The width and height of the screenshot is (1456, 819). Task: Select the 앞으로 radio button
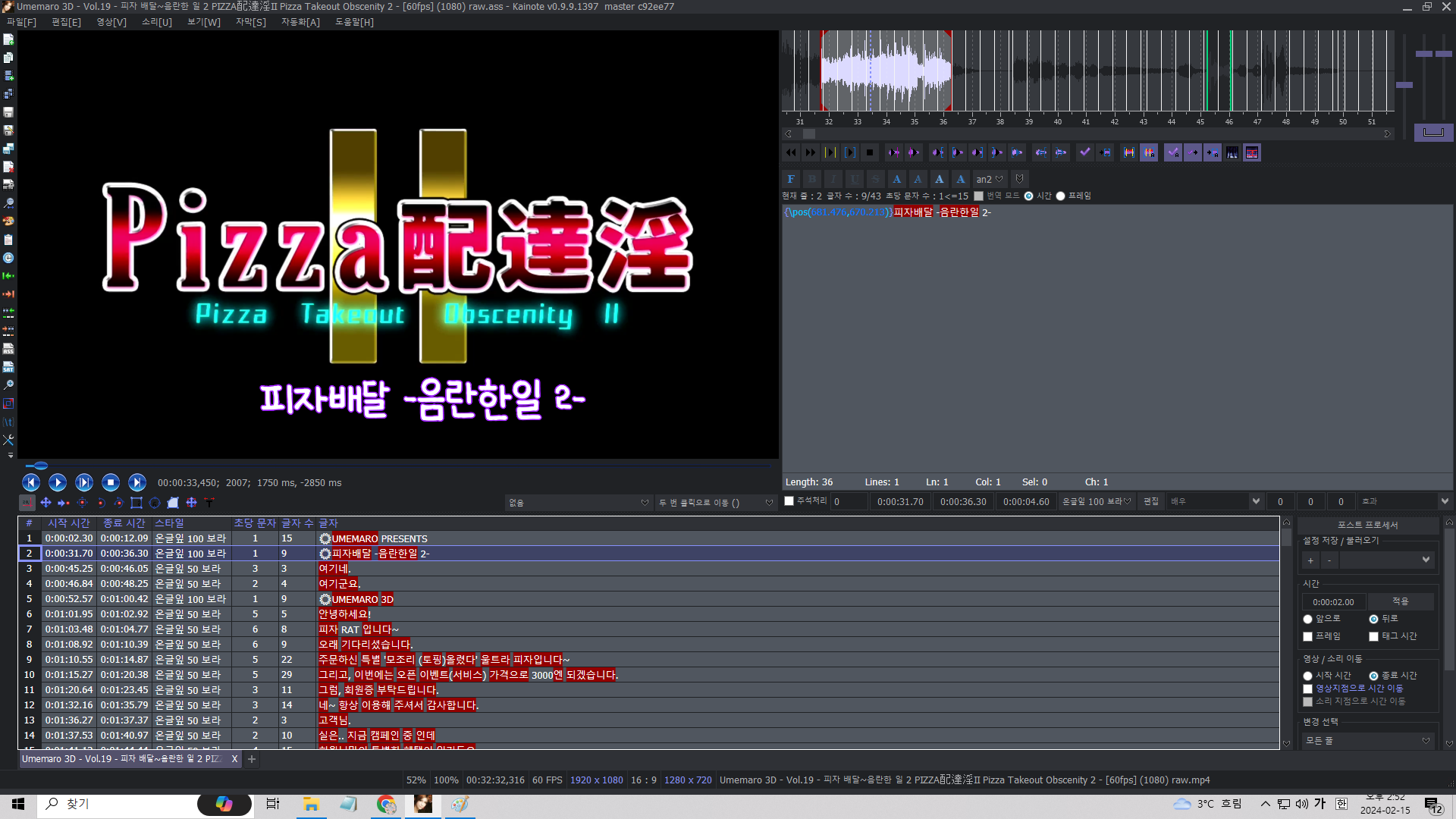coord(1307,619)
